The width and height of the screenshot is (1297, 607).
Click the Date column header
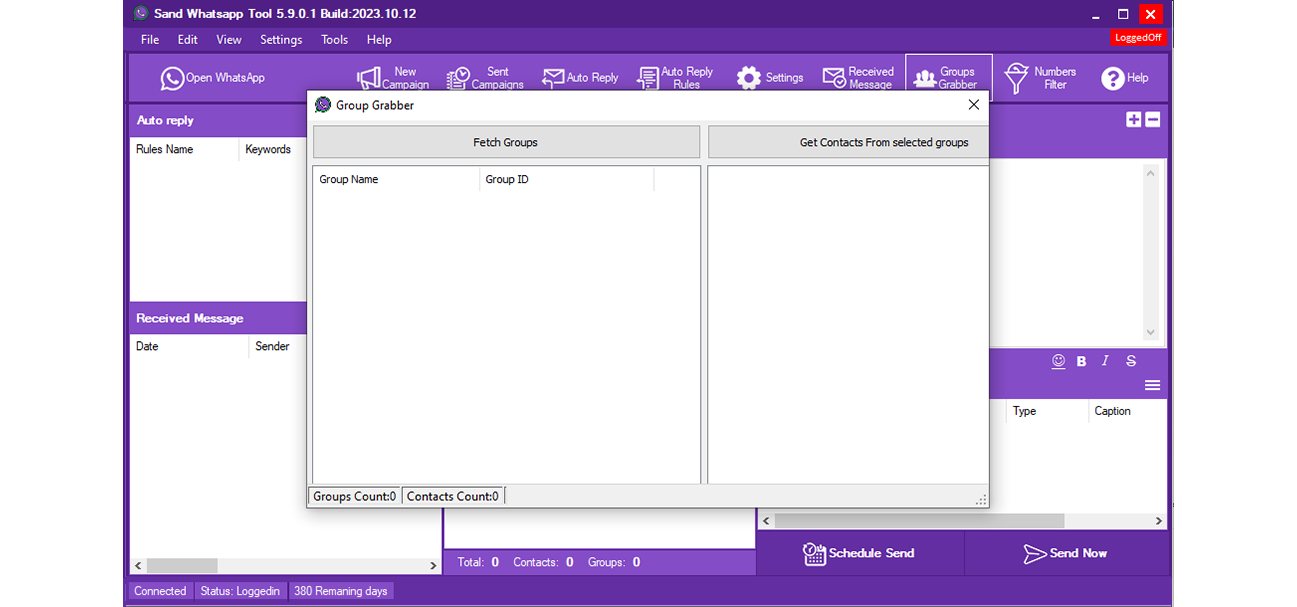[x=189, y=346]
